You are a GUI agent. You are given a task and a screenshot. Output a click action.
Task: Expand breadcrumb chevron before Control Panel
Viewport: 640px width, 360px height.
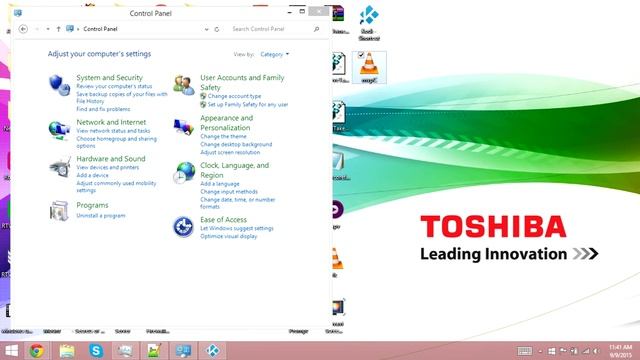click(x=78, y=29)
